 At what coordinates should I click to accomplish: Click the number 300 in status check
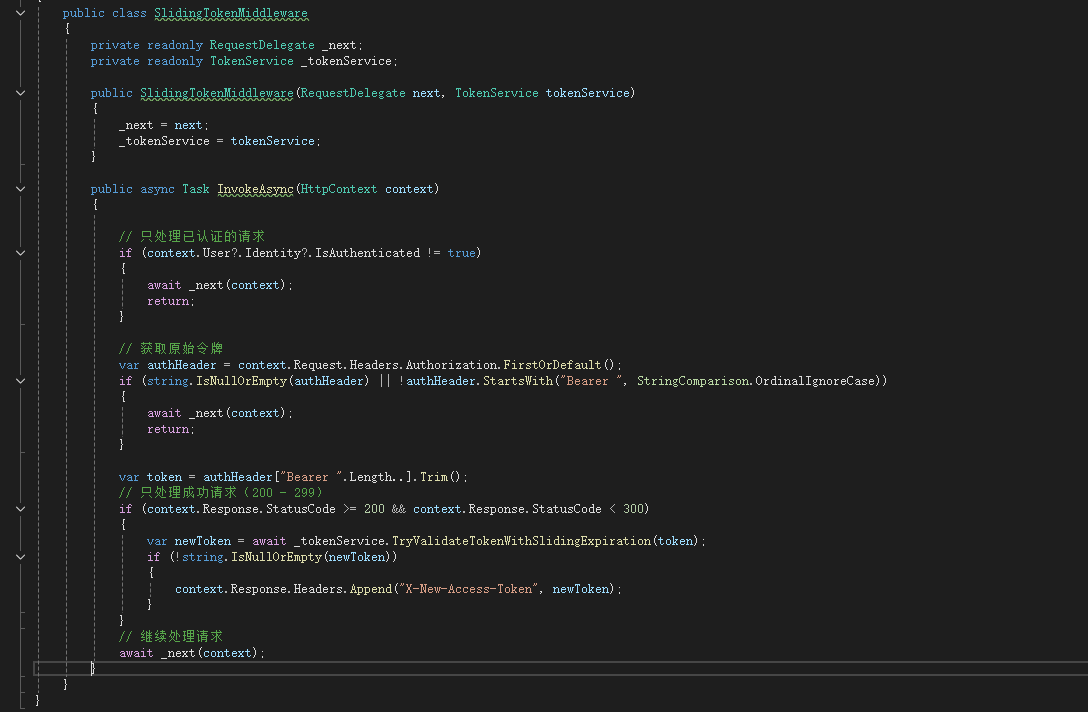[633, 509]
